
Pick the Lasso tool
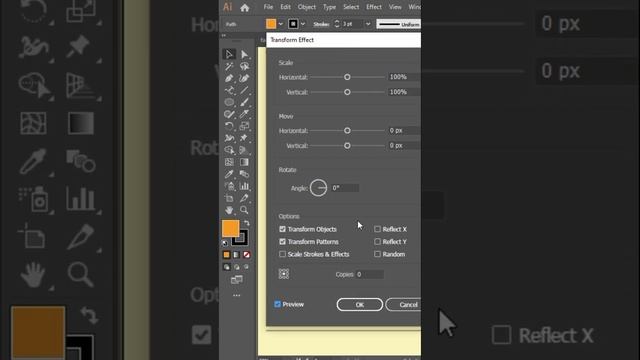[244, 66]
